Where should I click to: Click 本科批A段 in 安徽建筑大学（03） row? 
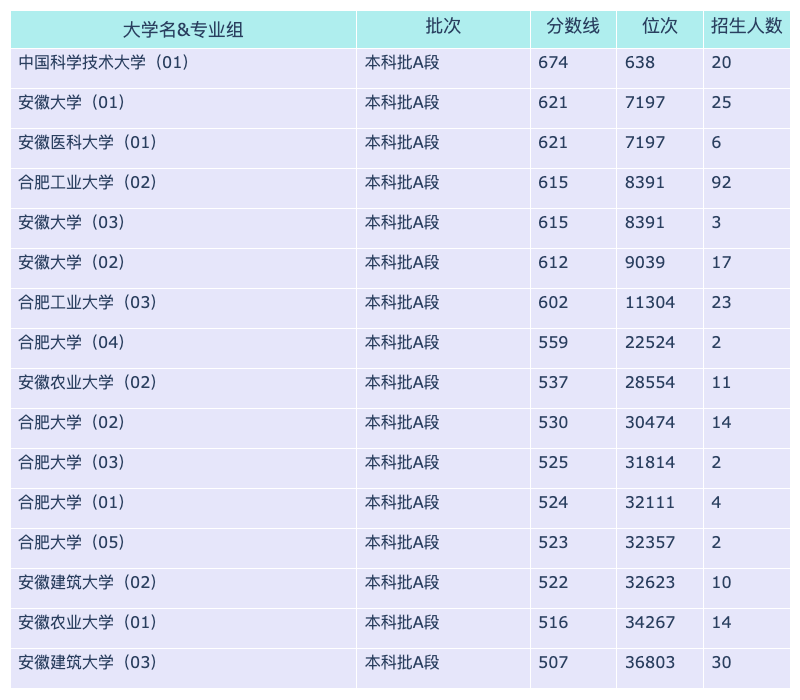click(x=402, y=662)
